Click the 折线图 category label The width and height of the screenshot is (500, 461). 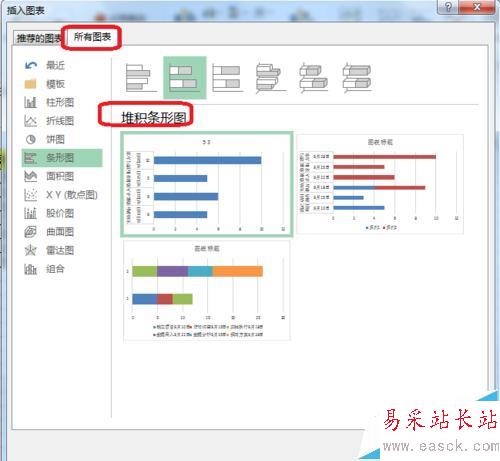60,121
